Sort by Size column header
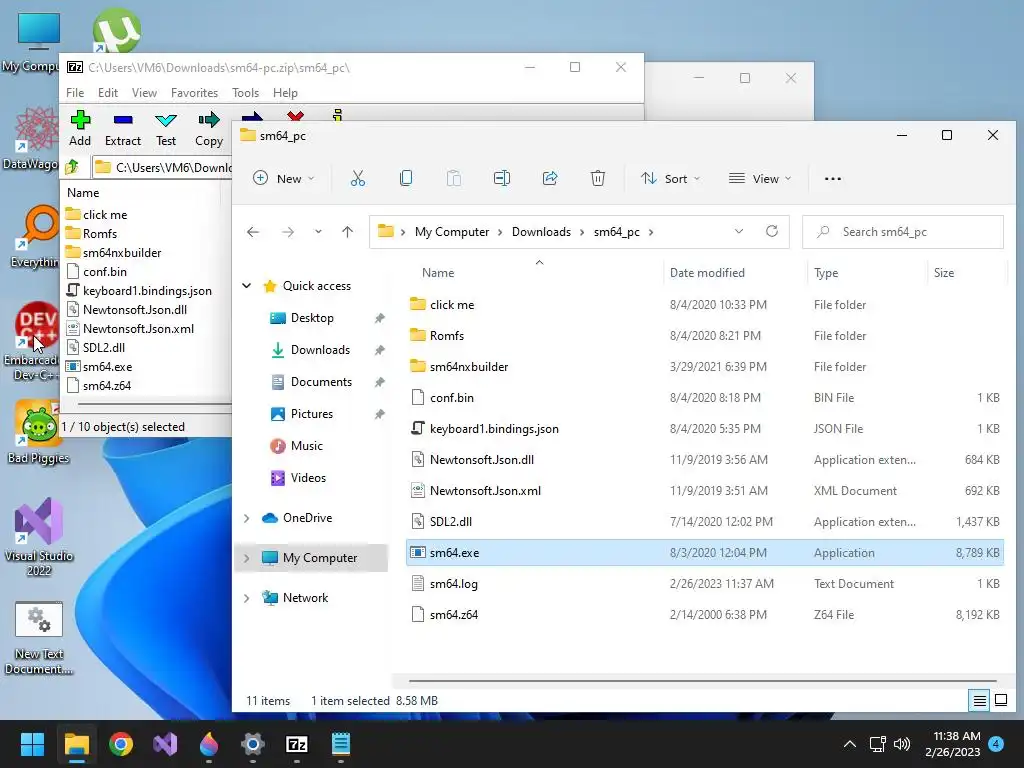The image size is (1024, 768). [944, 273]
